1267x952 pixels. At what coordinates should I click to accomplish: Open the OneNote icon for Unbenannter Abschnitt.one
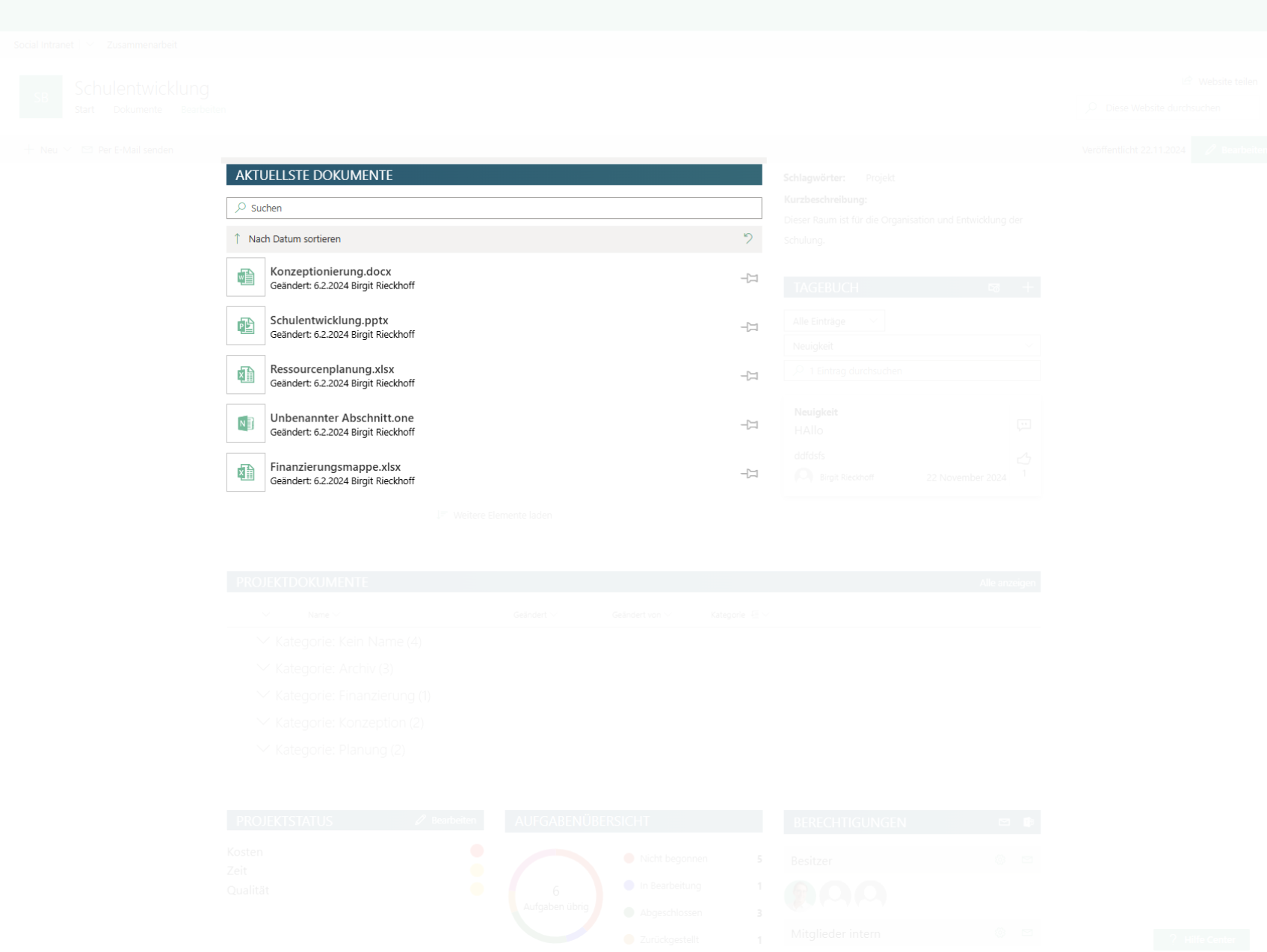tap(246, 424)
